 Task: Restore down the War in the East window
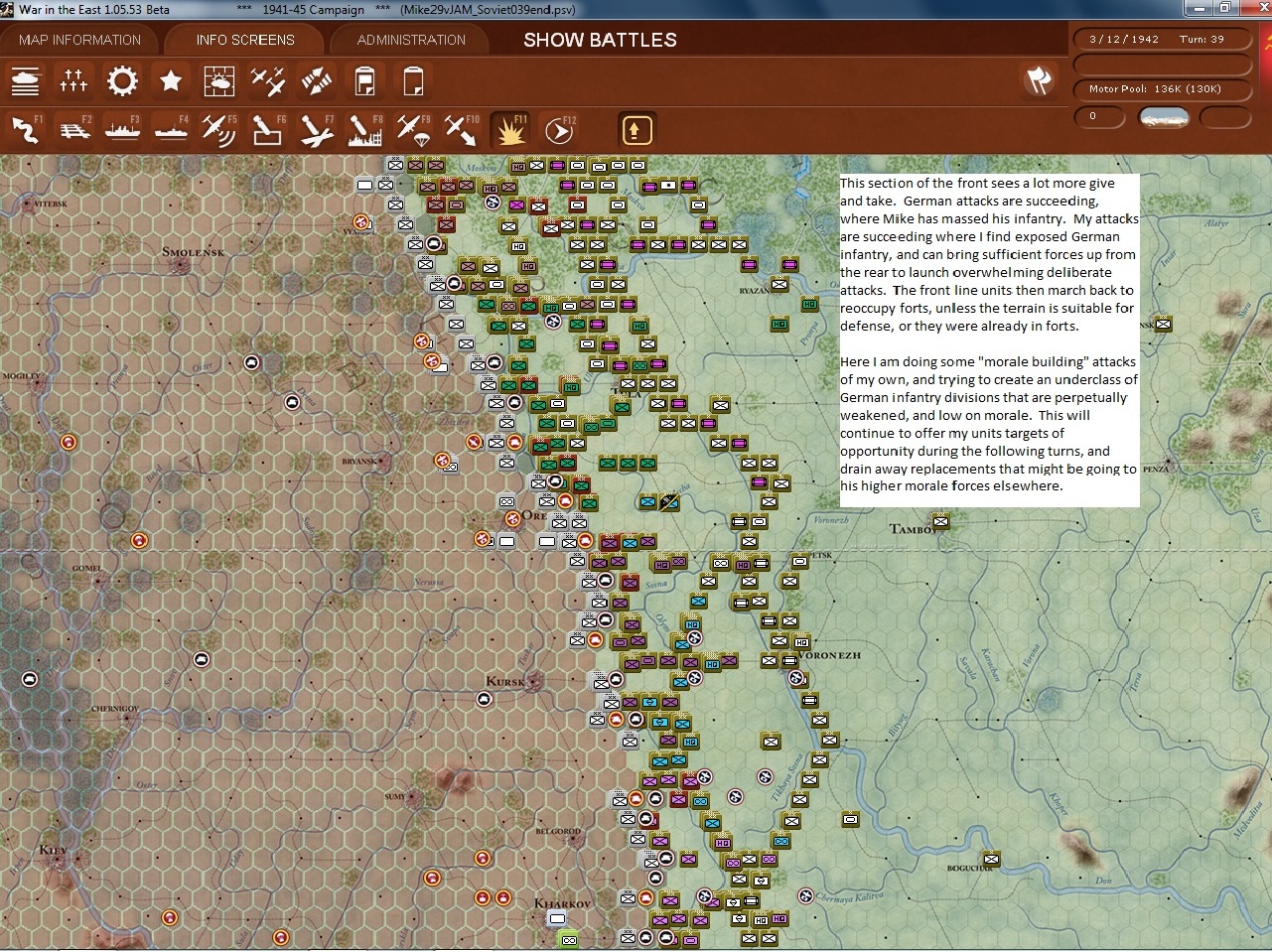(1224, 9)
